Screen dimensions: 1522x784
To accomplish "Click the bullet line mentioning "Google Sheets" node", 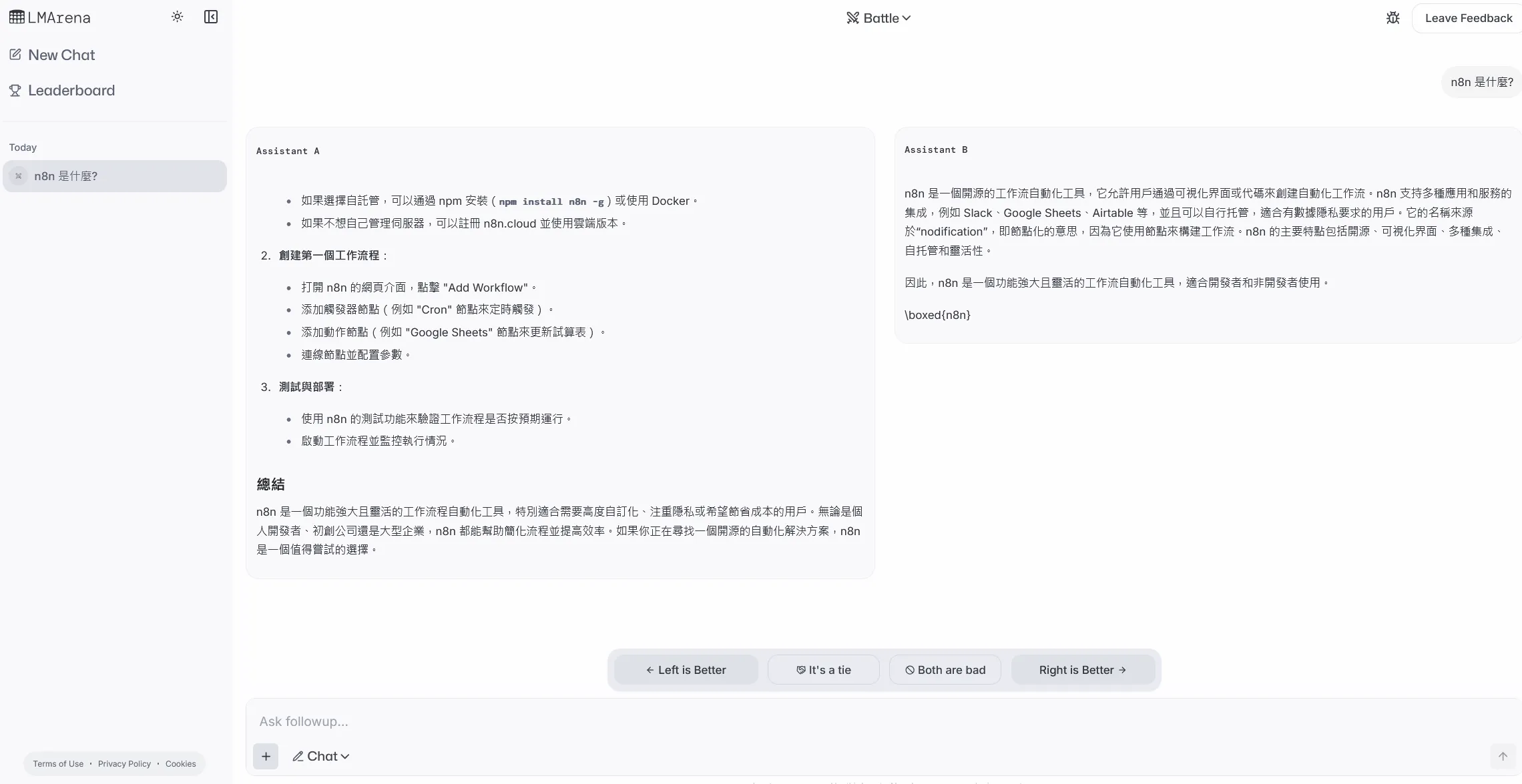I will click(453, 332).
